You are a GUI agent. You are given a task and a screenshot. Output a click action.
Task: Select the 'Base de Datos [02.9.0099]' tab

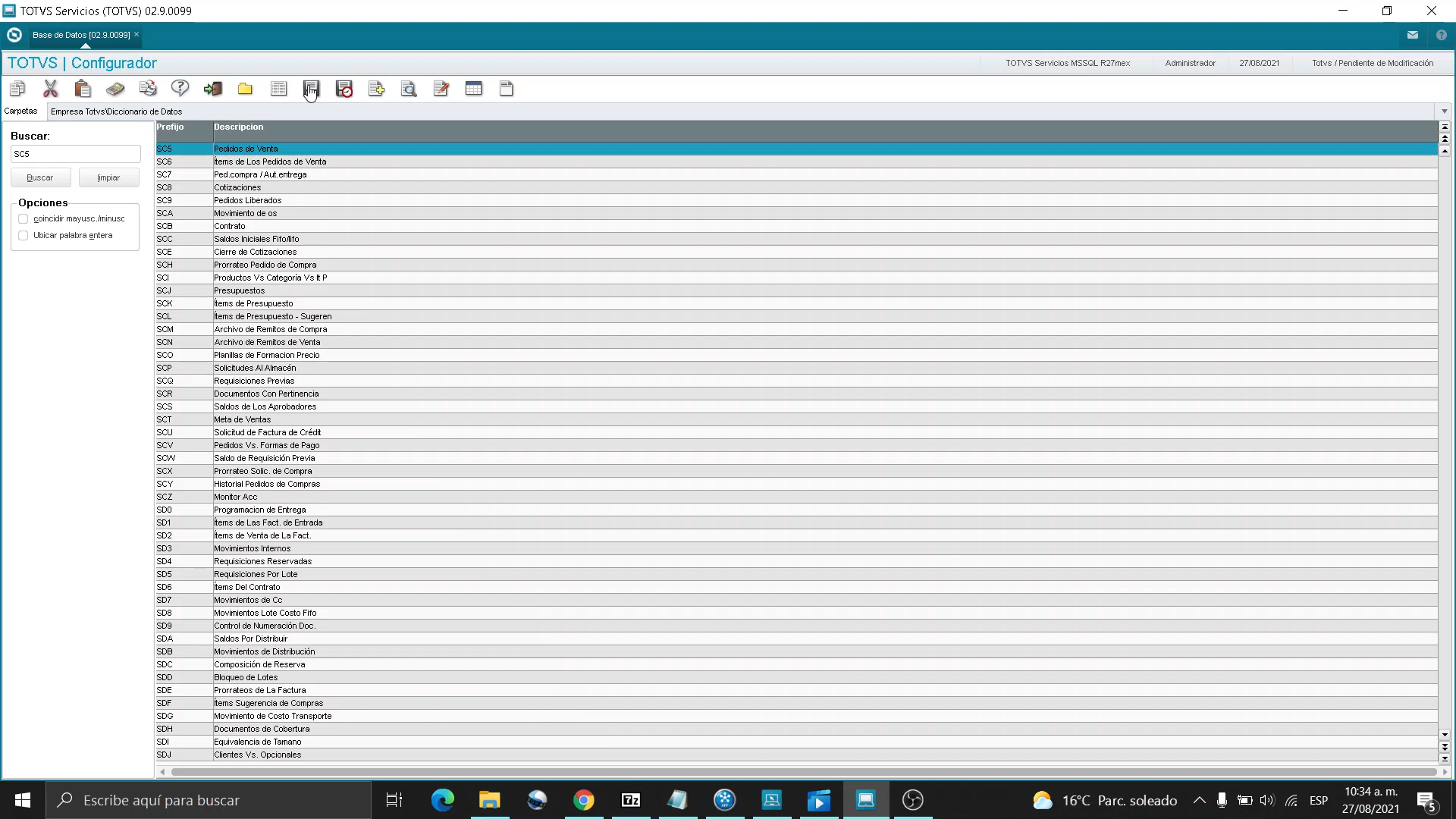coord(81,35)
